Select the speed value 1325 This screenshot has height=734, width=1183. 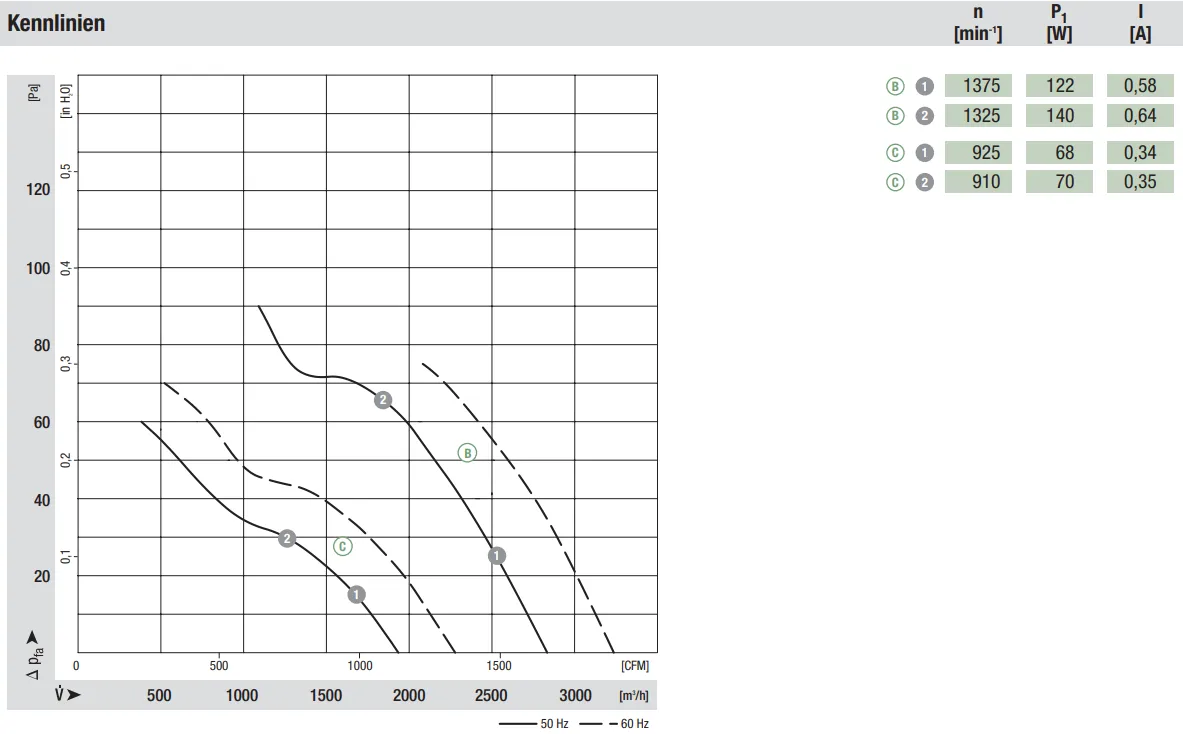point(981,115)
